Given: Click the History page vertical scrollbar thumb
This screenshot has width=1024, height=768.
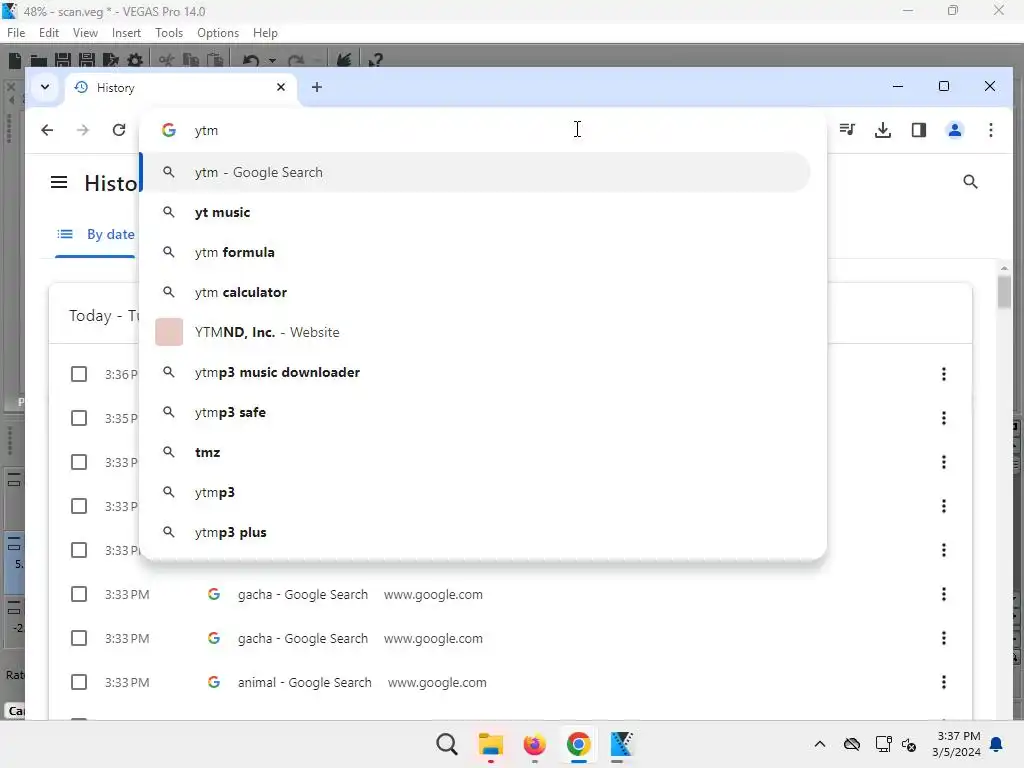Looking at the screenshot, I should pos(1004,291).
